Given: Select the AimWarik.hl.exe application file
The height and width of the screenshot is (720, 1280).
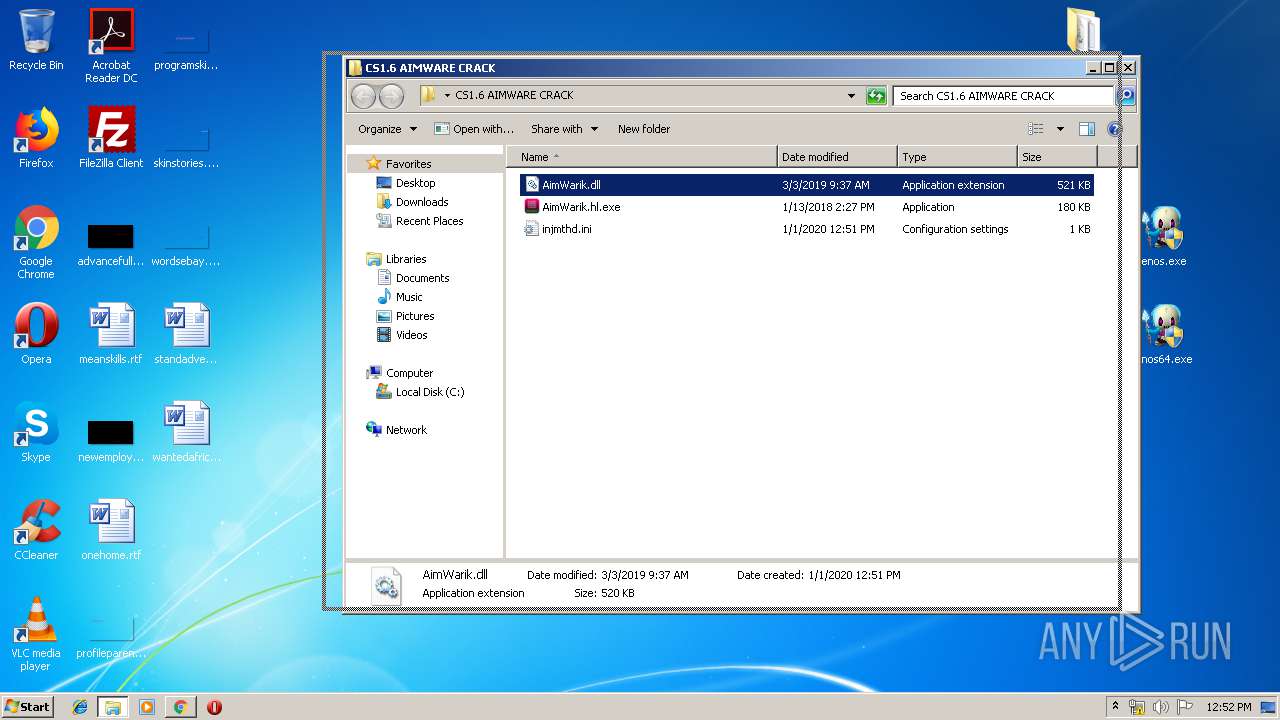Looking at the screenshot, I should point(806,207).
